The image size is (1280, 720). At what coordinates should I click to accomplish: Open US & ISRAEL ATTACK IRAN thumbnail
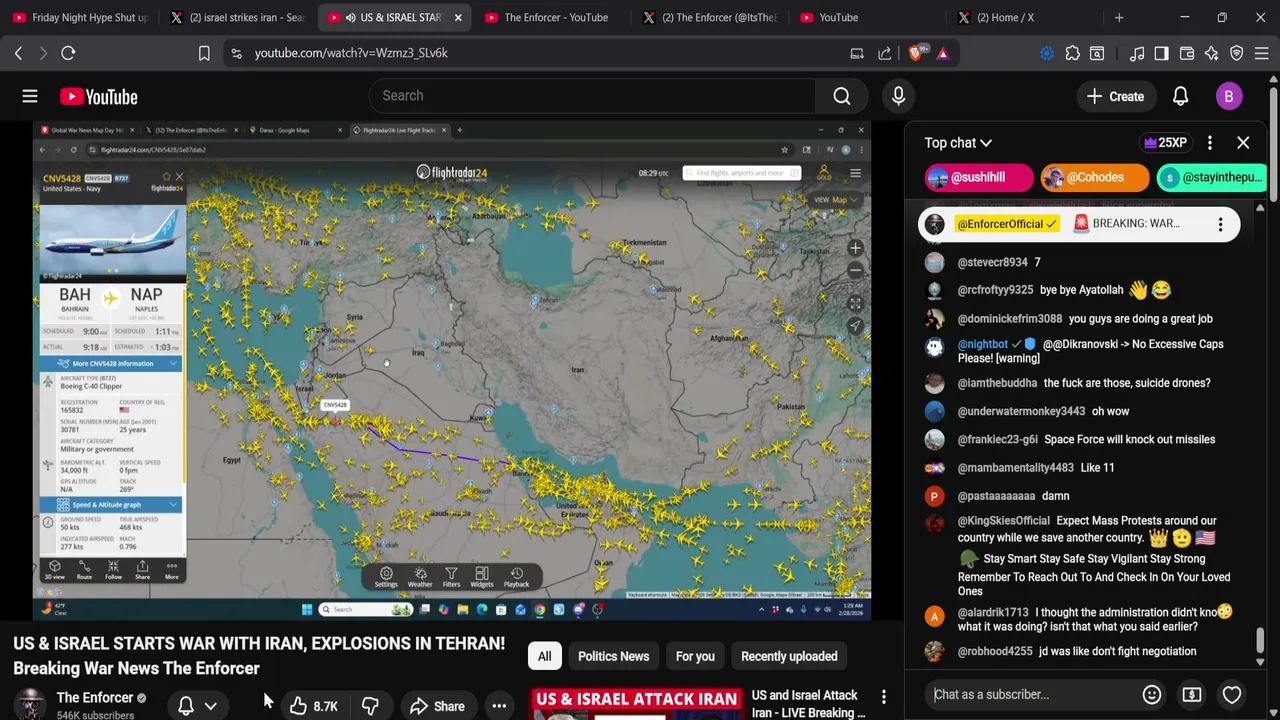(636, 704)
